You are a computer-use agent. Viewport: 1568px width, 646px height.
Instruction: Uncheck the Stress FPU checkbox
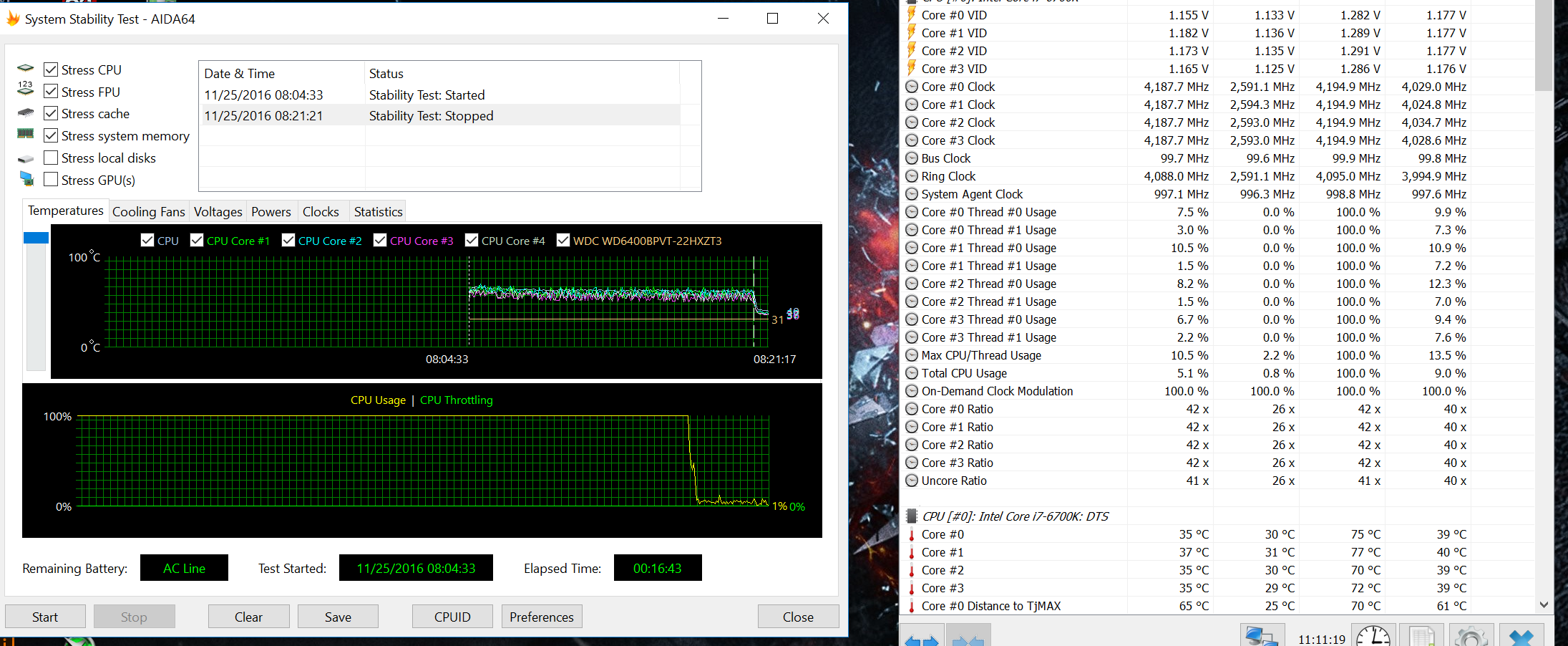[51, 92]
